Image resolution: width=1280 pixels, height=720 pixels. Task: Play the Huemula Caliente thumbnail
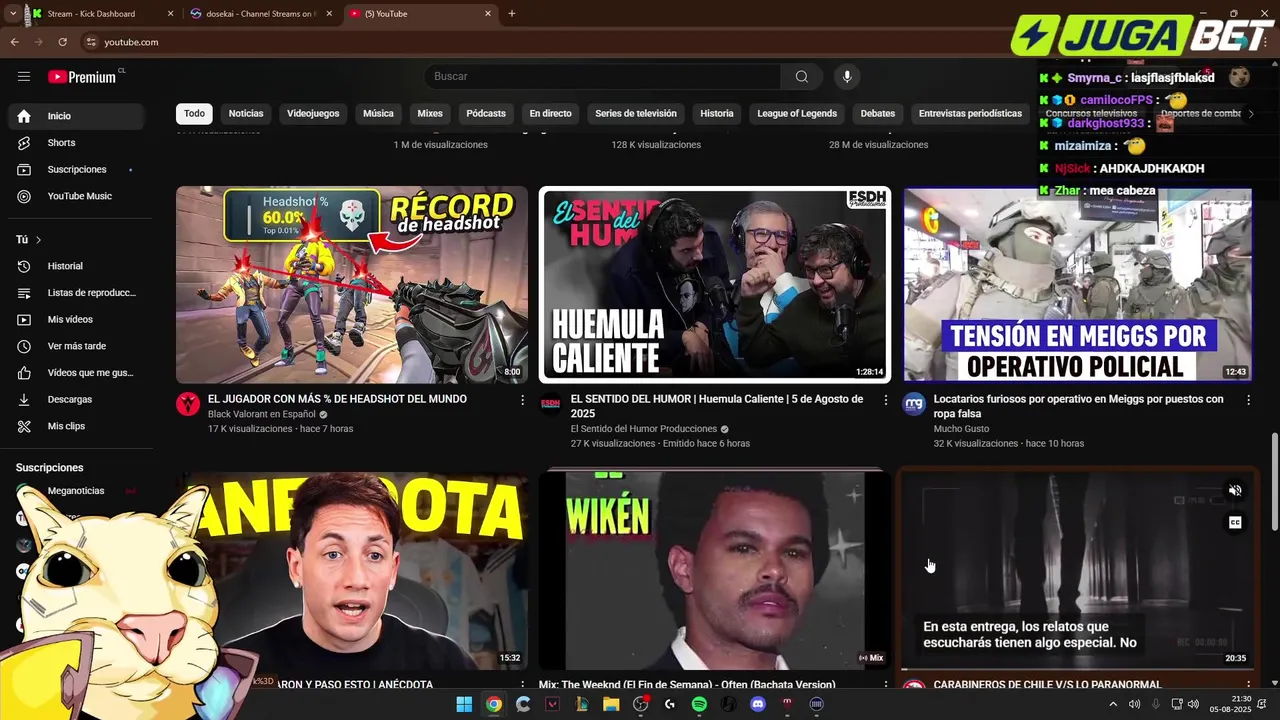[x=715, y=285]
